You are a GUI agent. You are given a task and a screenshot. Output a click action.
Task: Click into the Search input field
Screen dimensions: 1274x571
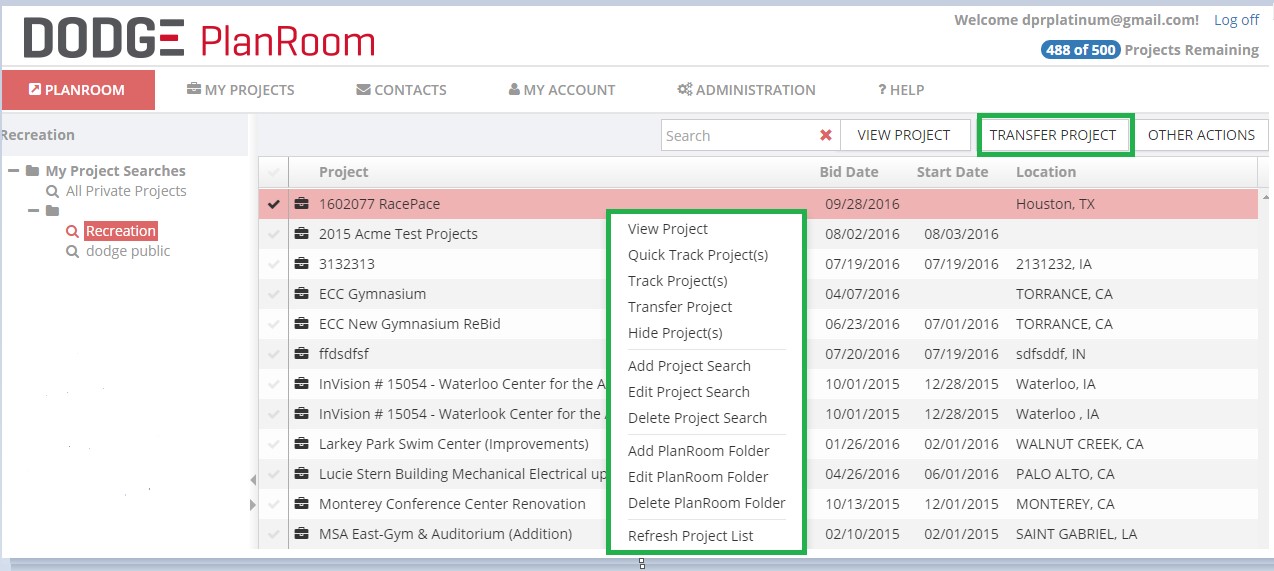pos(737,136)
